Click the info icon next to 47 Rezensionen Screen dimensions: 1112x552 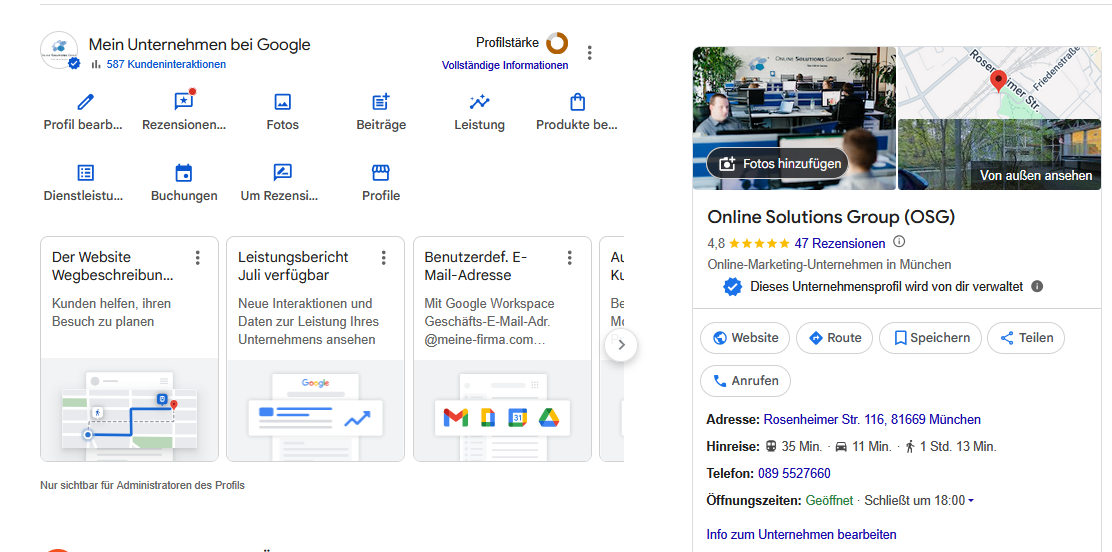click(x=899, y=242)
